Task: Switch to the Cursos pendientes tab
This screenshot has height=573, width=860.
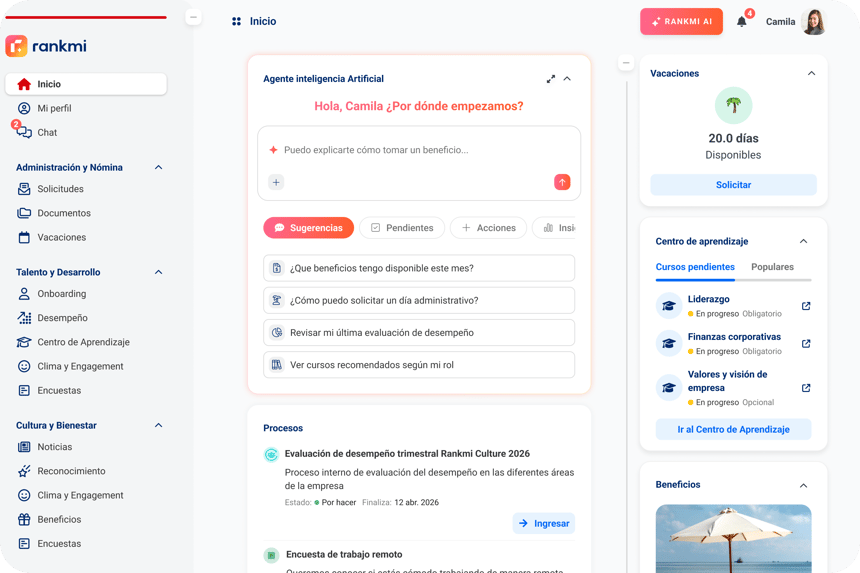Action: click(x=695, y=267)
